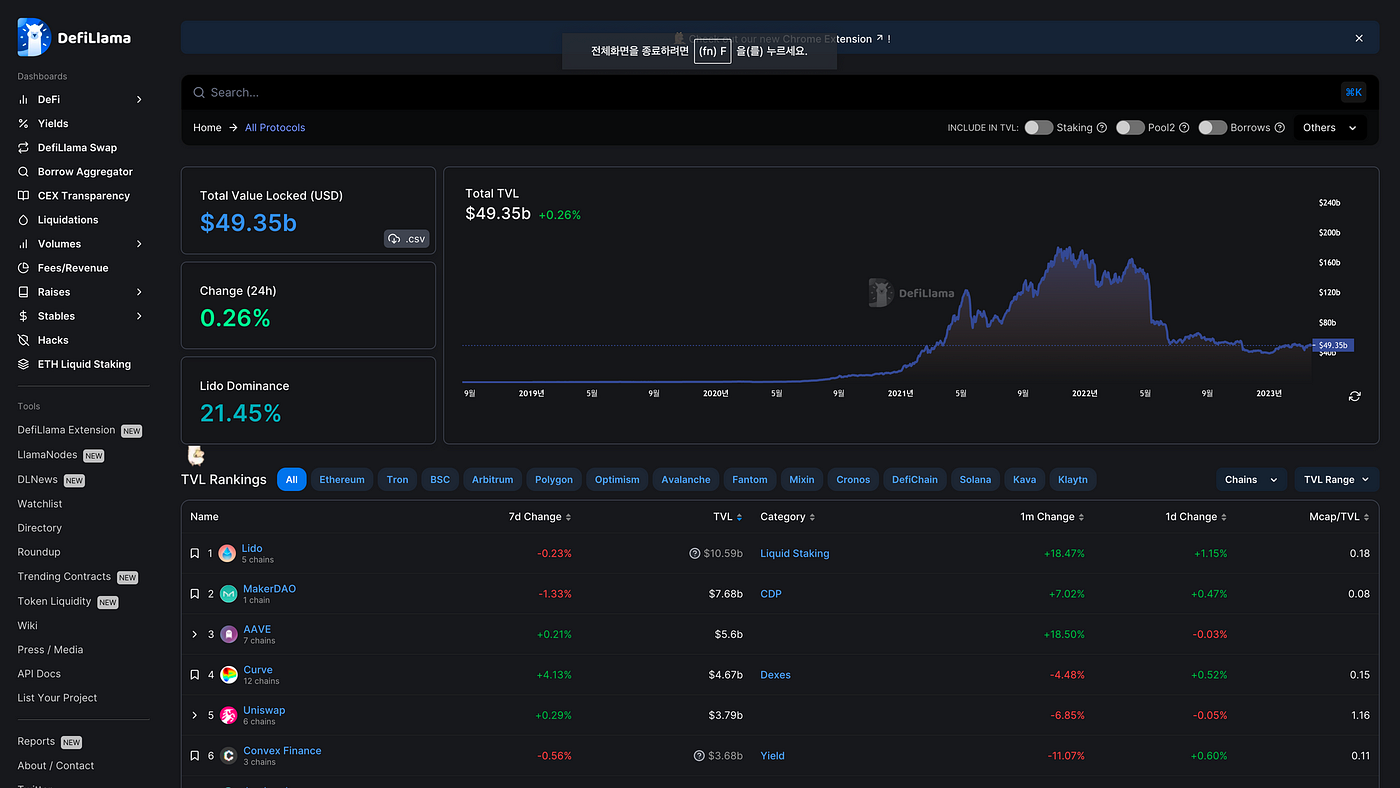Click the AAVE token logo

tap(229, 634)
